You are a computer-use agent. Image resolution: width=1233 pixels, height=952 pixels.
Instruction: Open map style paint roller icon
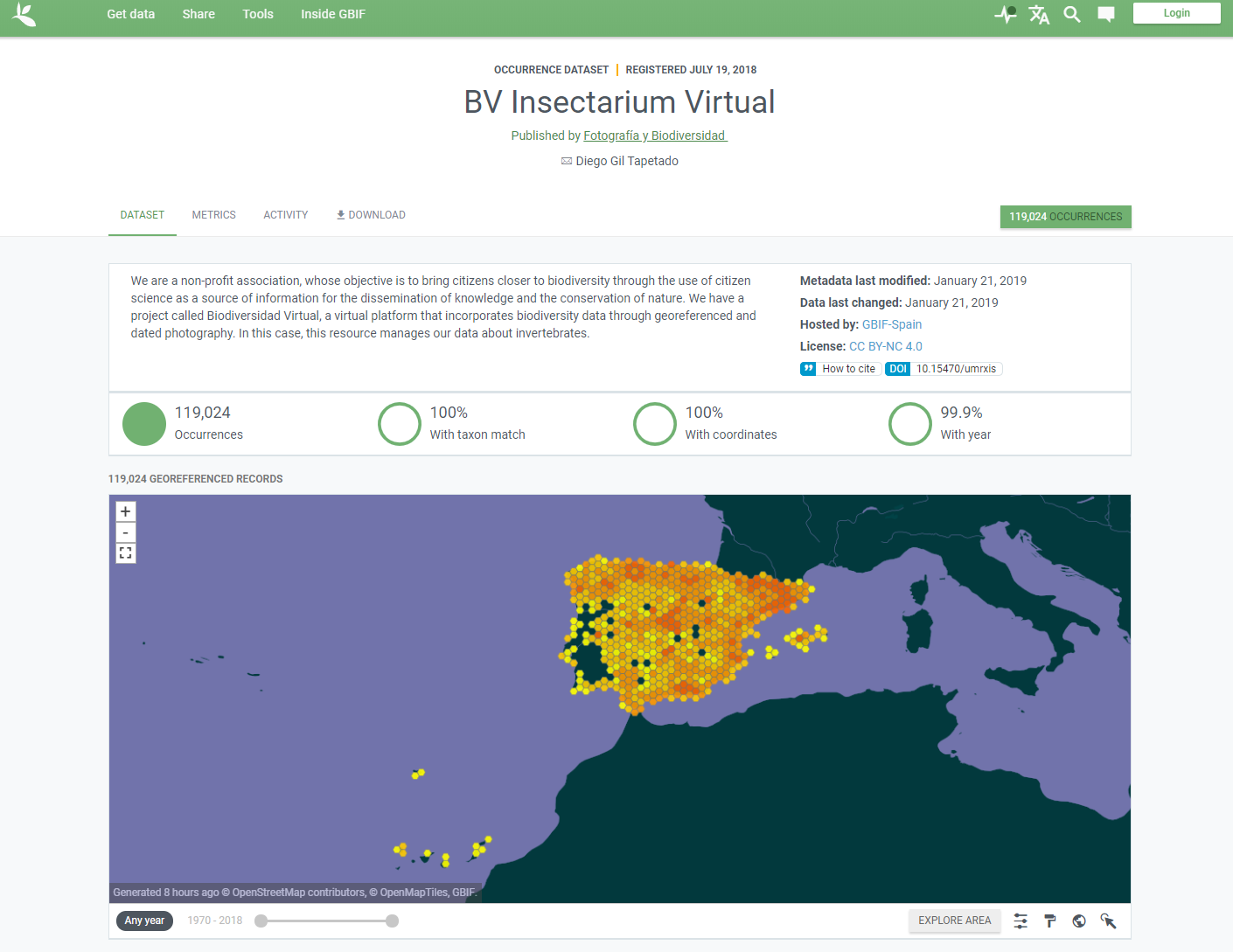tap(1049, 921)
